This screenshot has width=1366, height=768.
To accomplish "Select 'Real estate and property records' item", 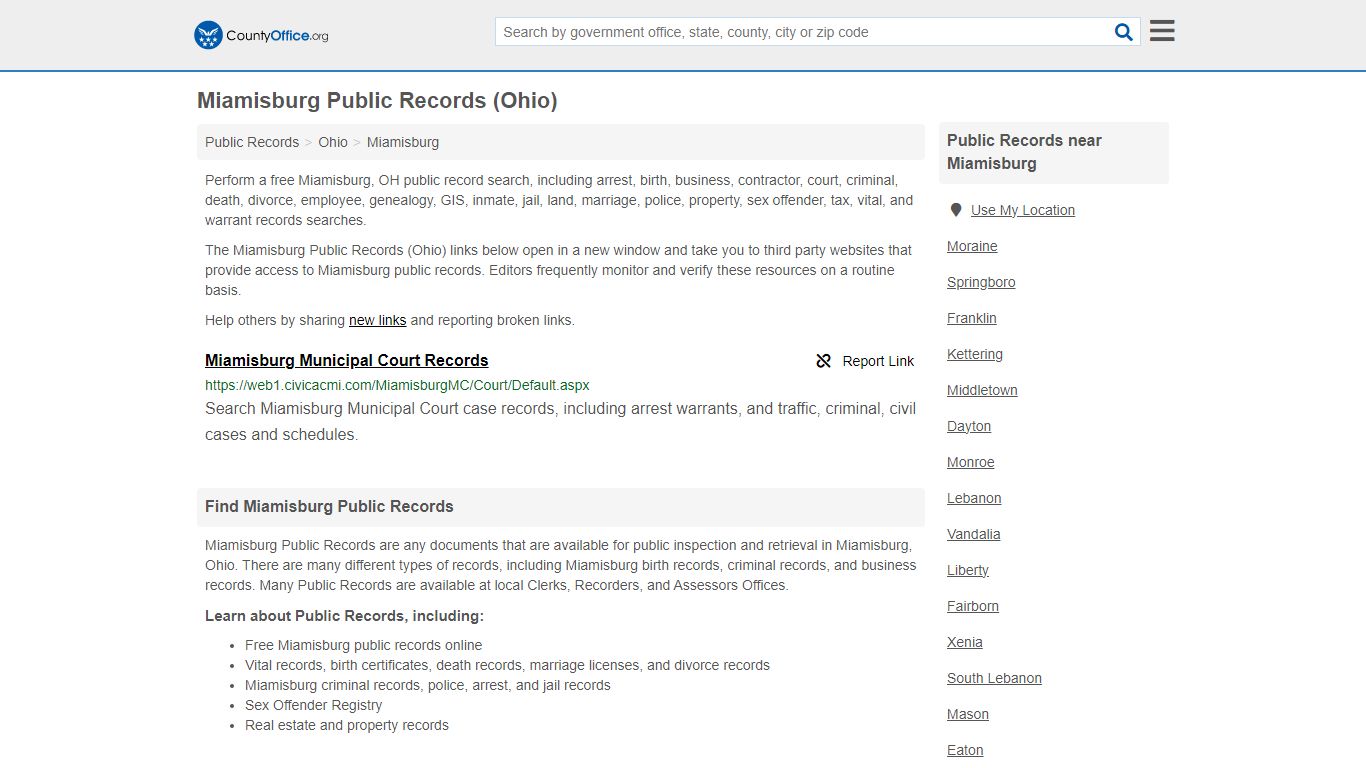I will (x=347, y=725).
